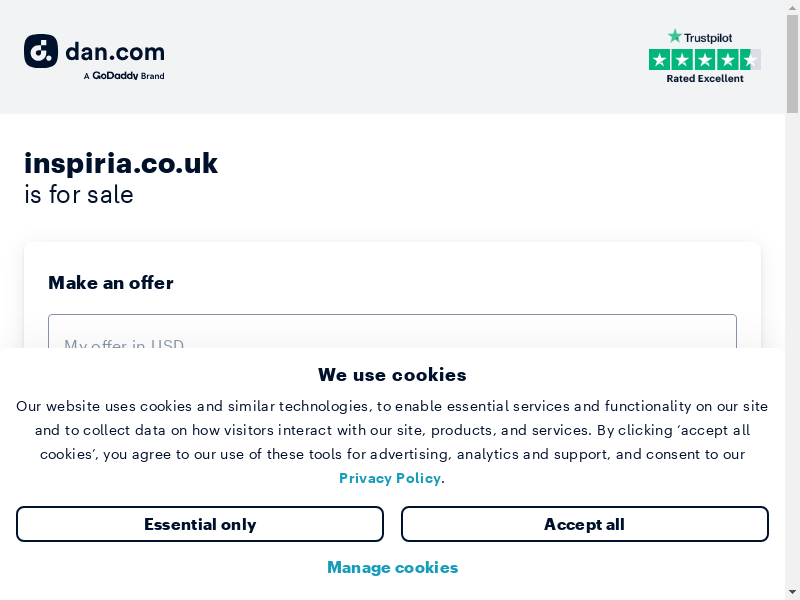Click the cookie notice description paragraph
800x600 pixels.
click(392, 430)
